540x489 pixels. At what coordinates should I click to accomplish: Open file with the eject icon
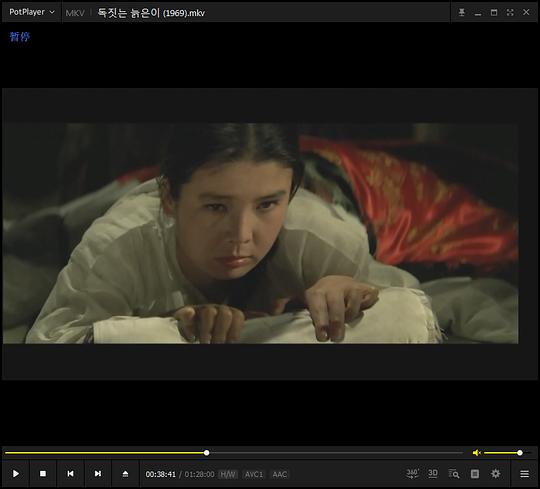coord(125,474)
